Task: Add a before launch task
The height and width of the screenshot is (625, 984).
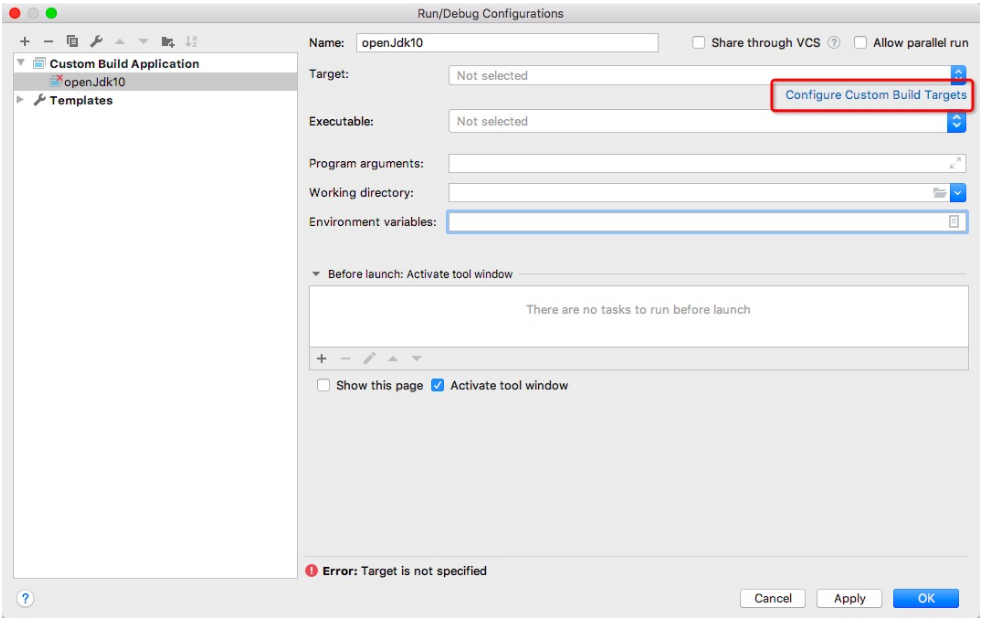Action: coord(321,358)
